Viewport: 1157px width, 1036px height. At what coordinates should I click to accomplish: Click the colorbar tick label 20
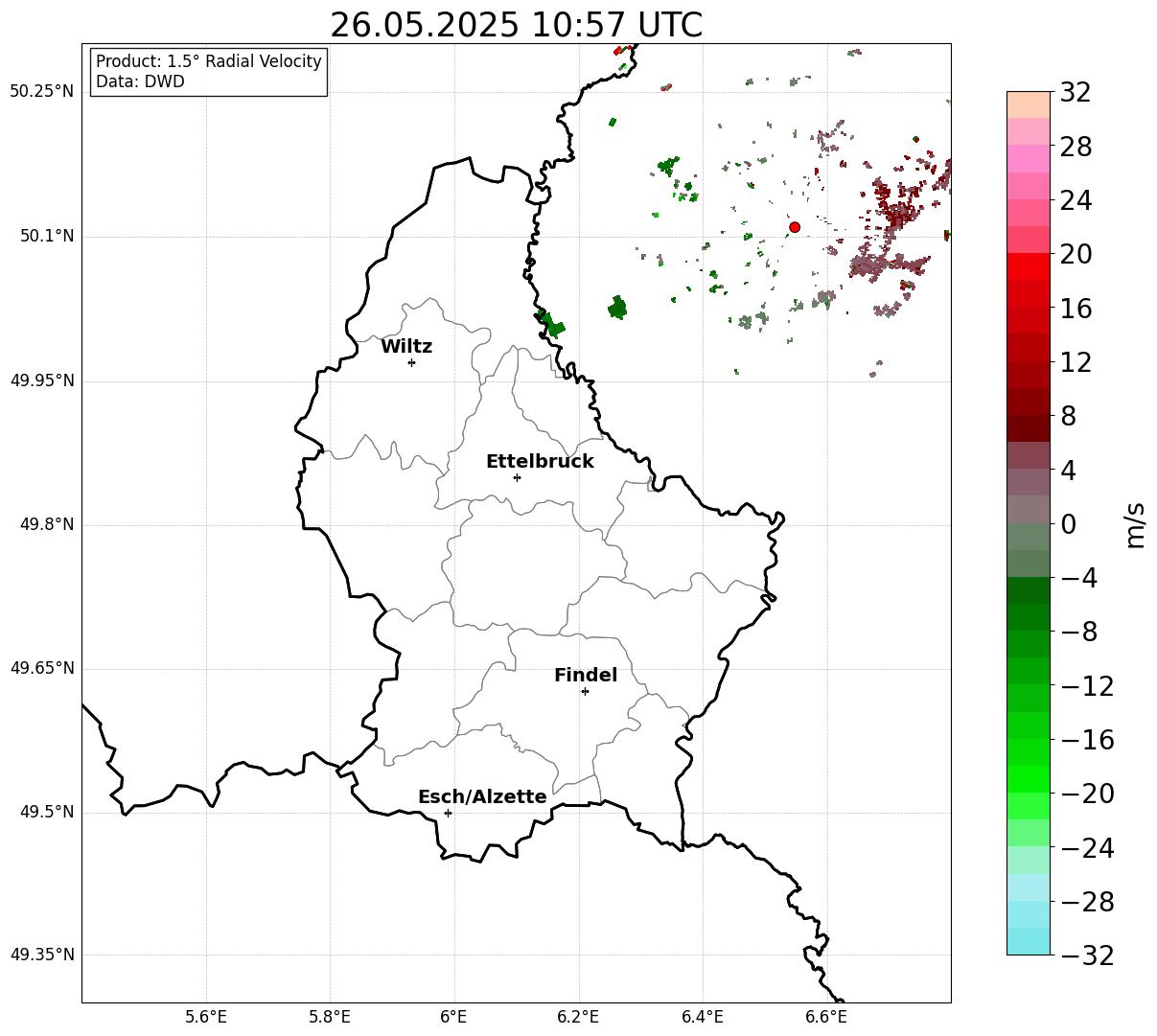pos(1076,255)
